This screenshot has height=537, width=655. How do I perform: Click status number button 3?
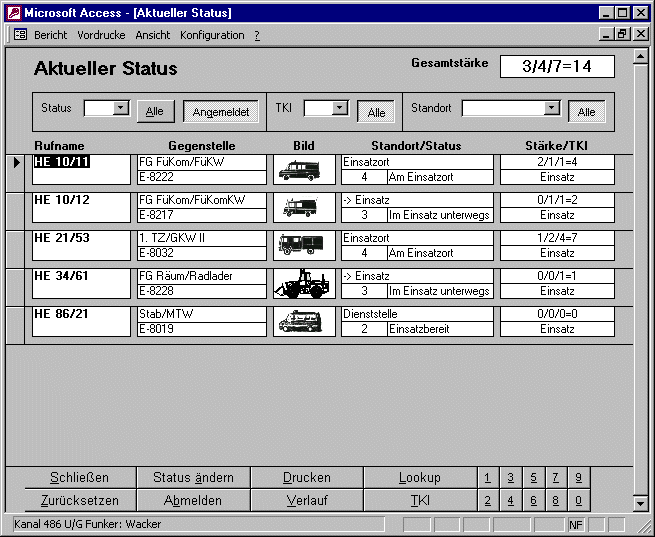[510, 477]
